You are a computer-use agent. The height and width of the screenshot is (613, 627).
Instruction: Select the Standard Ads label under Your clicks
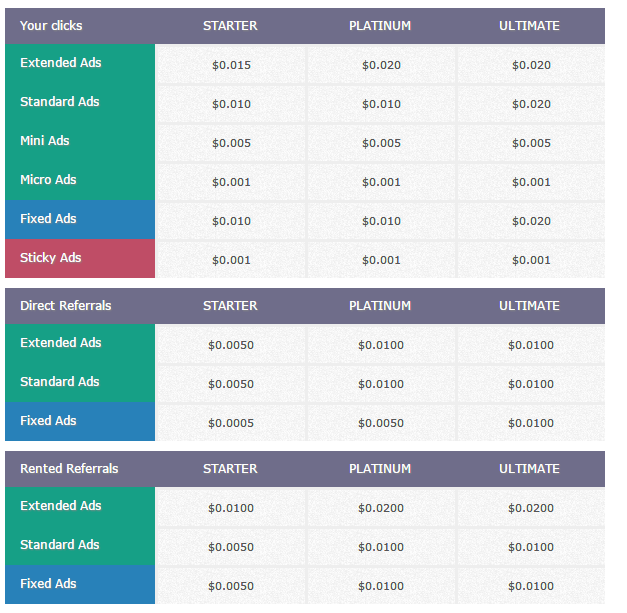[x=60, y=102]
